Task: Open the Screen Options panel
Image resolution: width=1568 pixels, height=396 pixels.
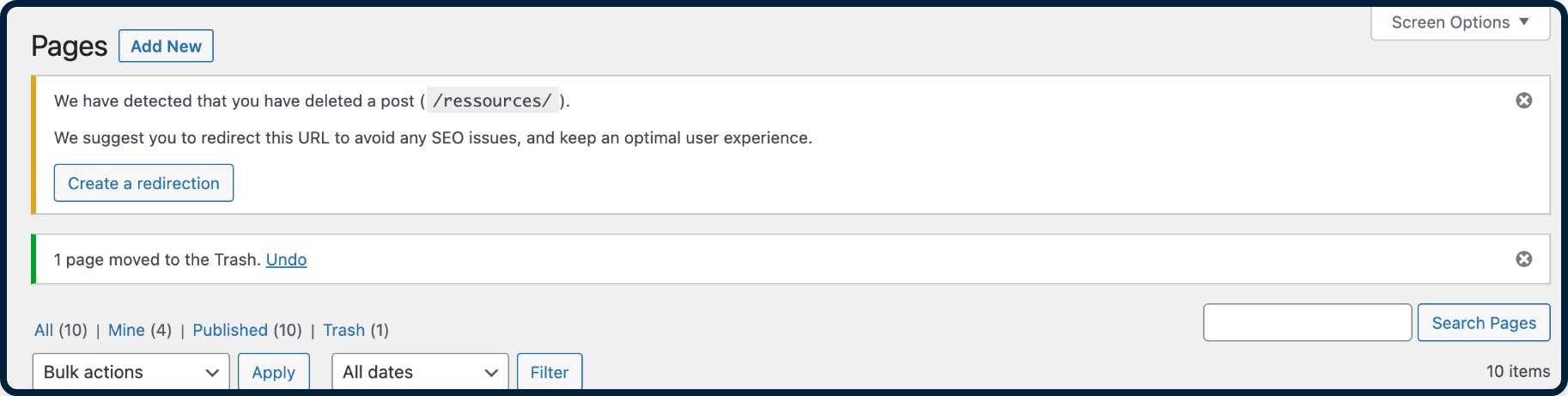Action: pos(1460,23)
